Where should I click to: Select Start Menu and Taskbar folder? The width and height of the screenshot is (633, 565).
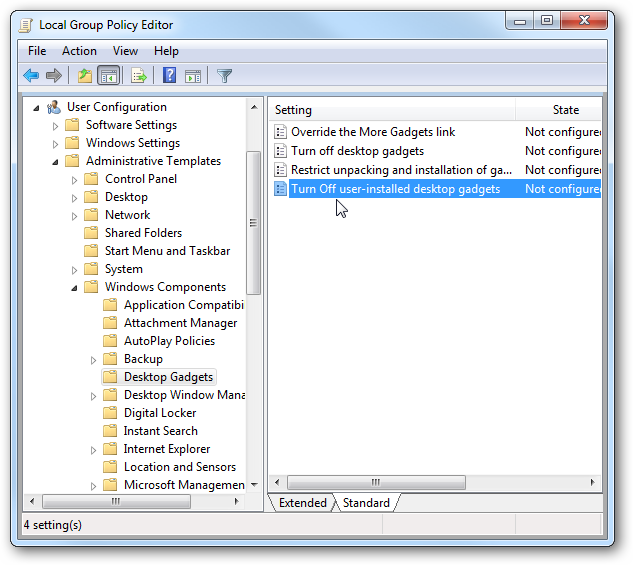[x=167, y=251]
